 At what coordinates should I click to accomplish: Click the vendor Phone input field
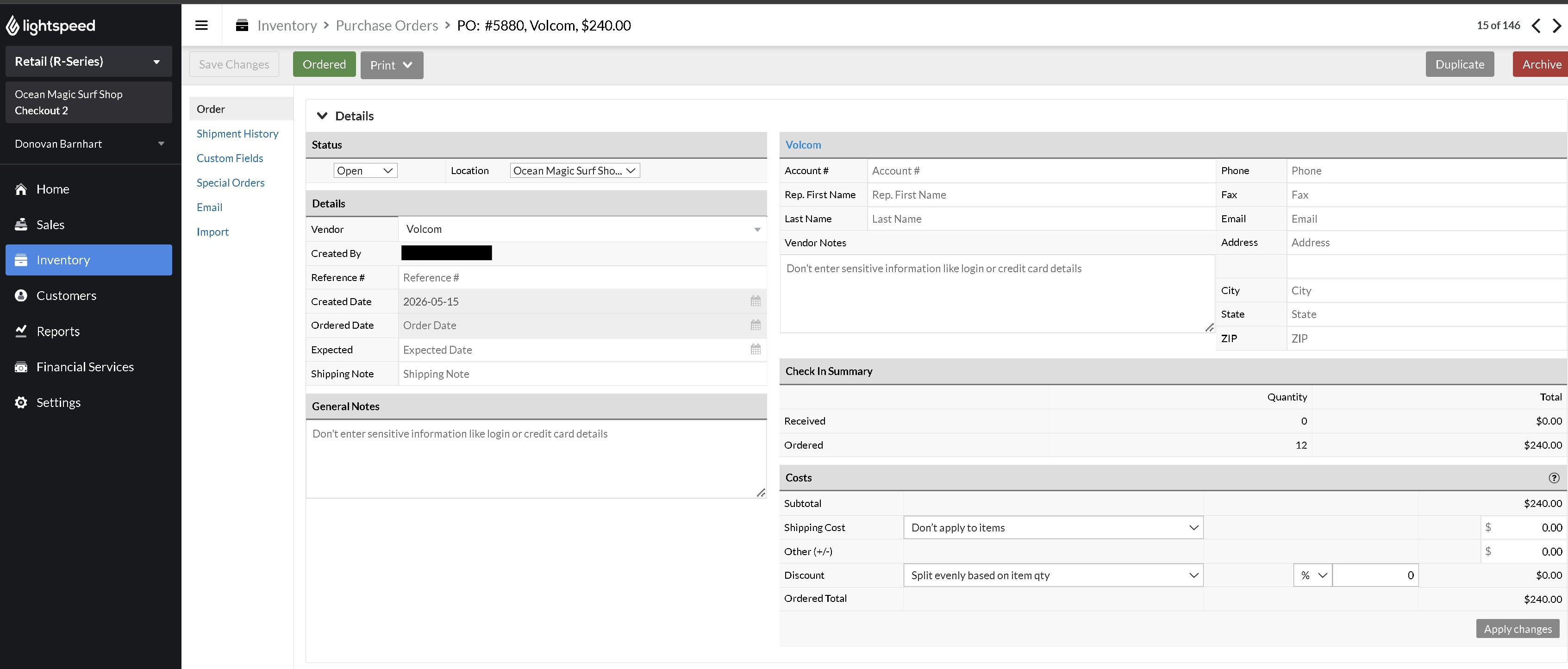(x=1427, y=170)
